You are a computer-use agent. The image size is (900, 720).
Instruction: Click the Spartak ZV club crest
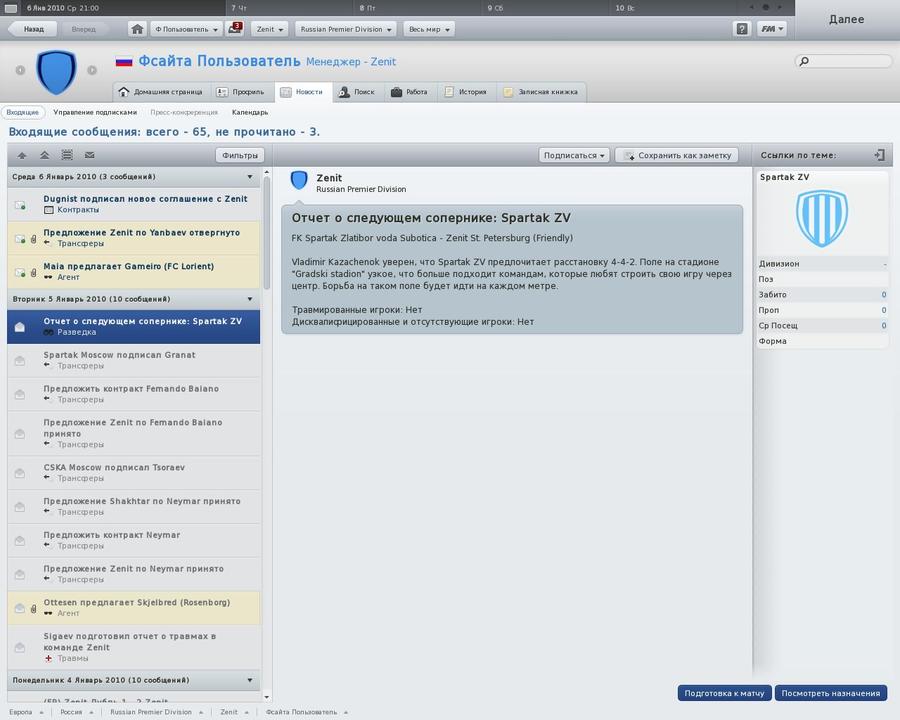tap(821, 219)
